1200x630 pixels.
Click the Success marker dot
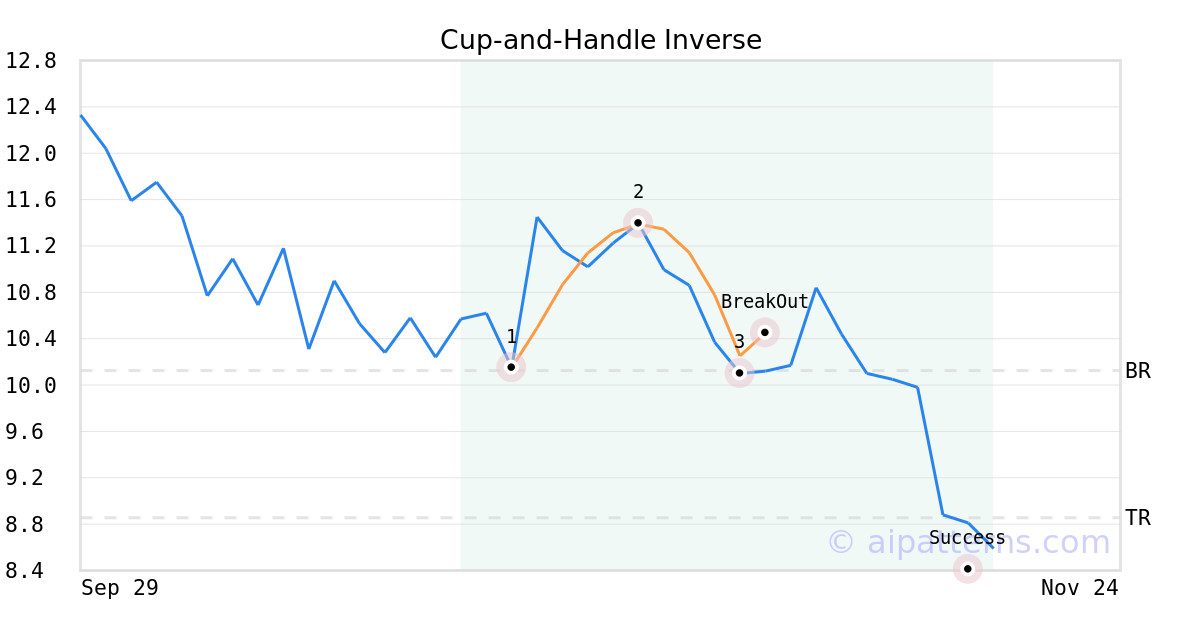(967, 569)
